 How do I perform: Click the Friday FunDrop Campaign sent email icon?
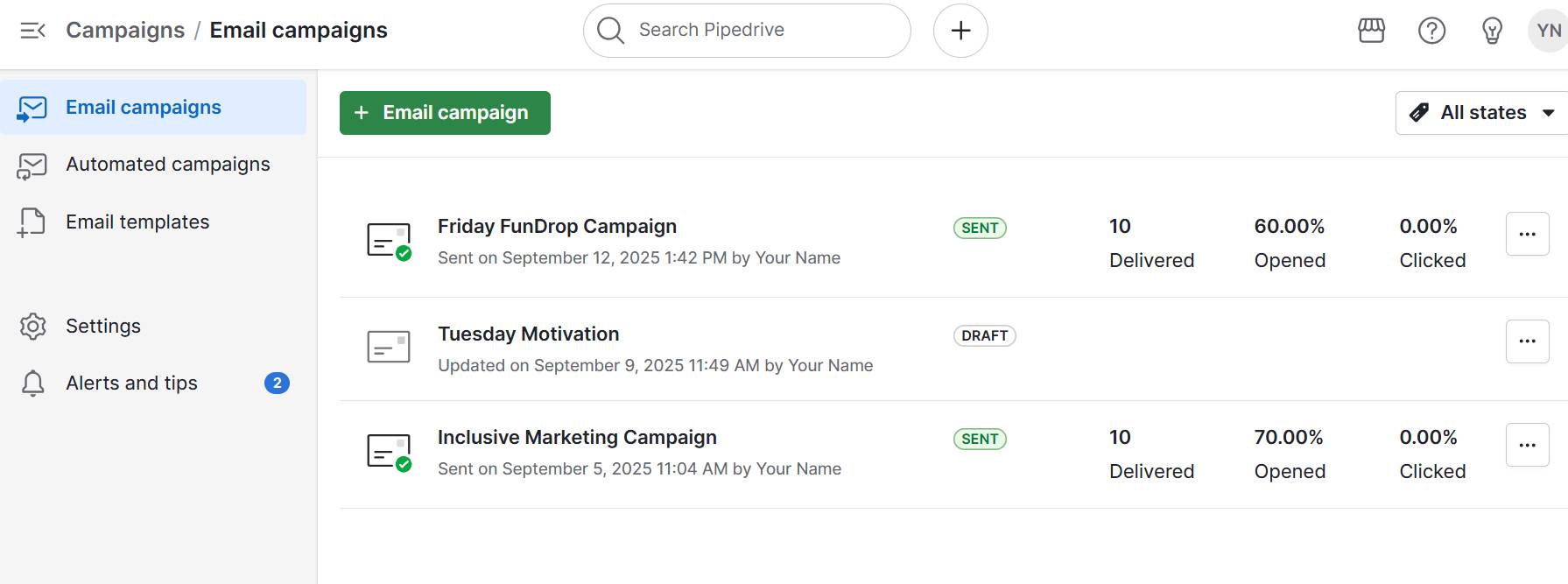pos(389,242)
